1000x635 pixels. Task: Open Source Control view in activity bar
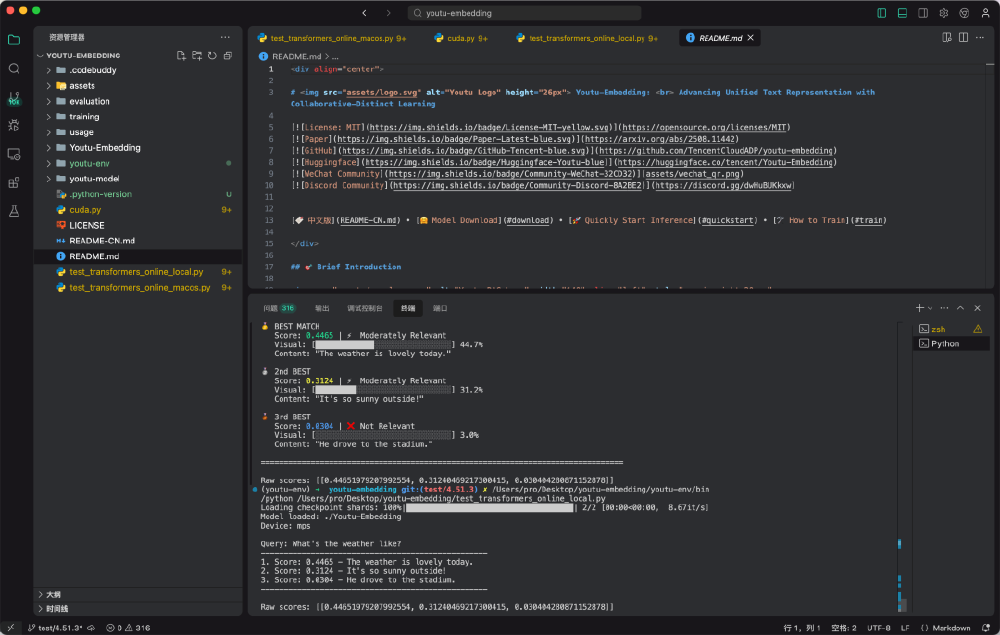tap(14, 98)
